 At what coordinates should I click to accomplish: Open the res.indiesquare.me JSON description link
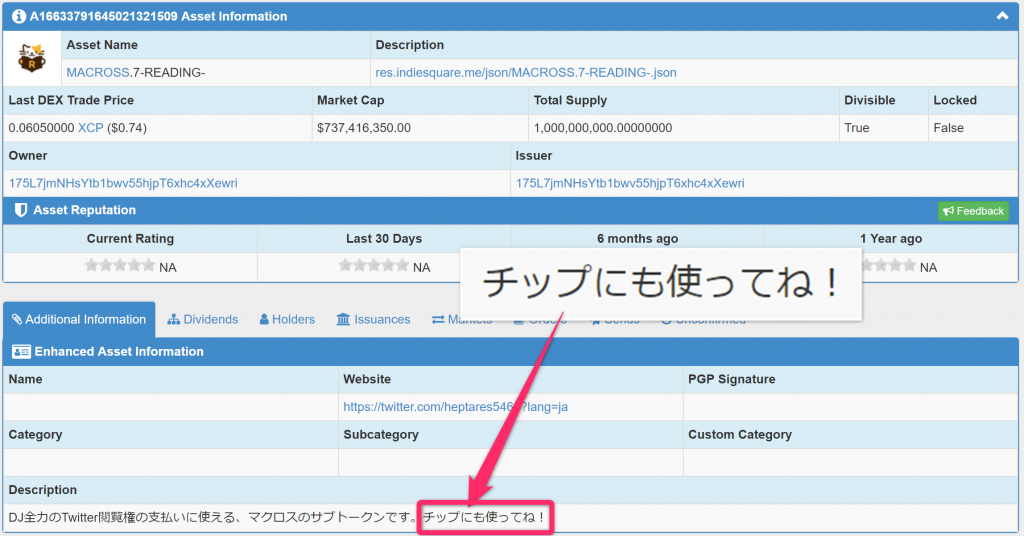coord(525,73)
